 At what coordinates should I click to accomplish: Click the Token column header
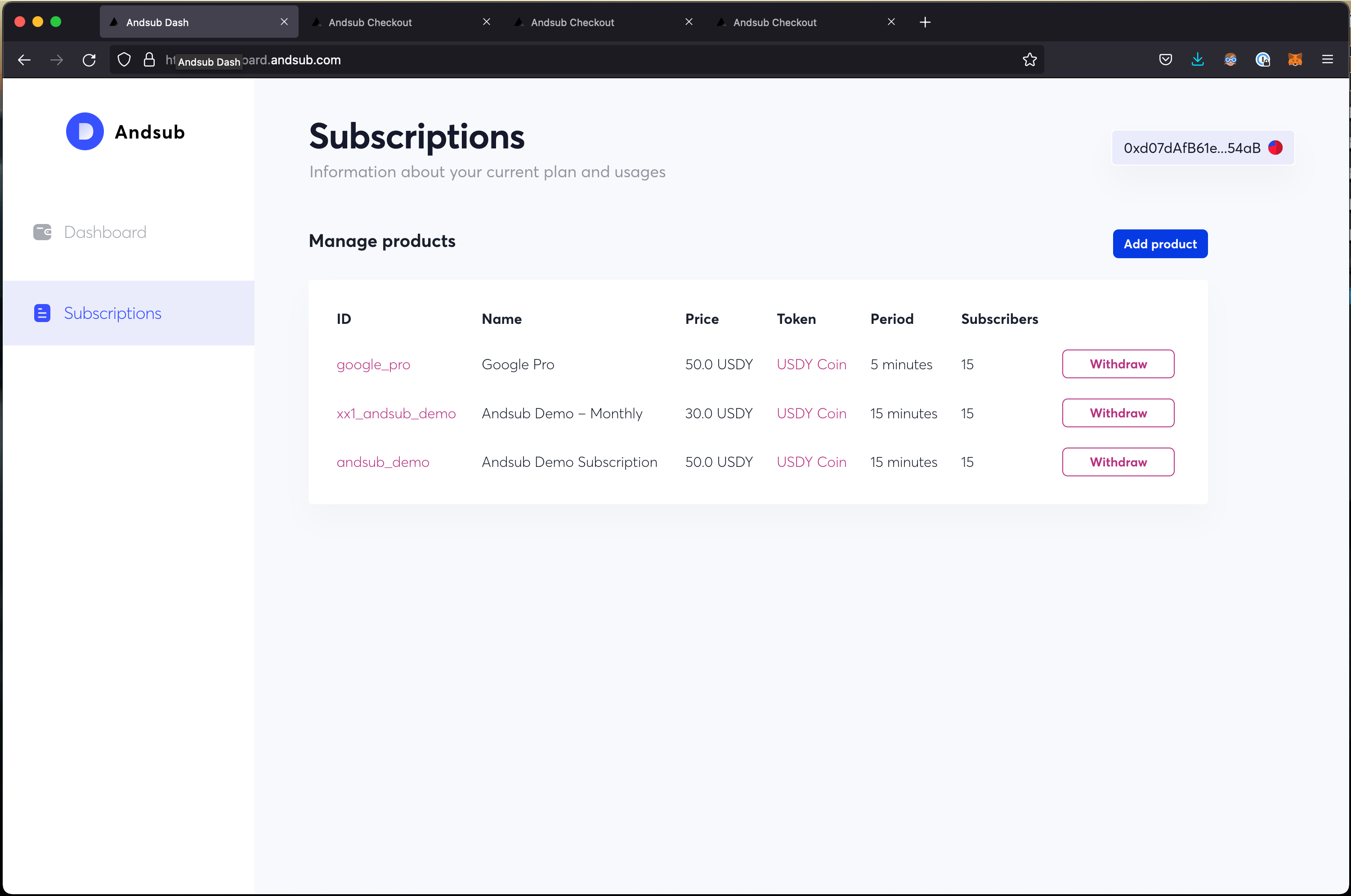(x=796, y=319)
